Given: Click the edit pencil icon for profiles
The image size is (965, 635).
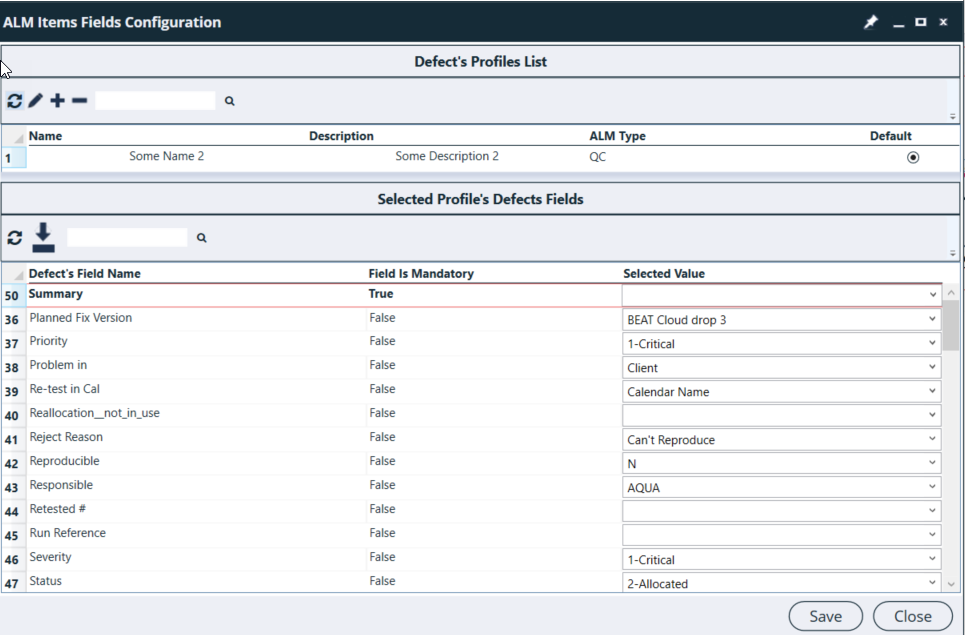Looking at the screenshot, I should [x=36, y=101].
